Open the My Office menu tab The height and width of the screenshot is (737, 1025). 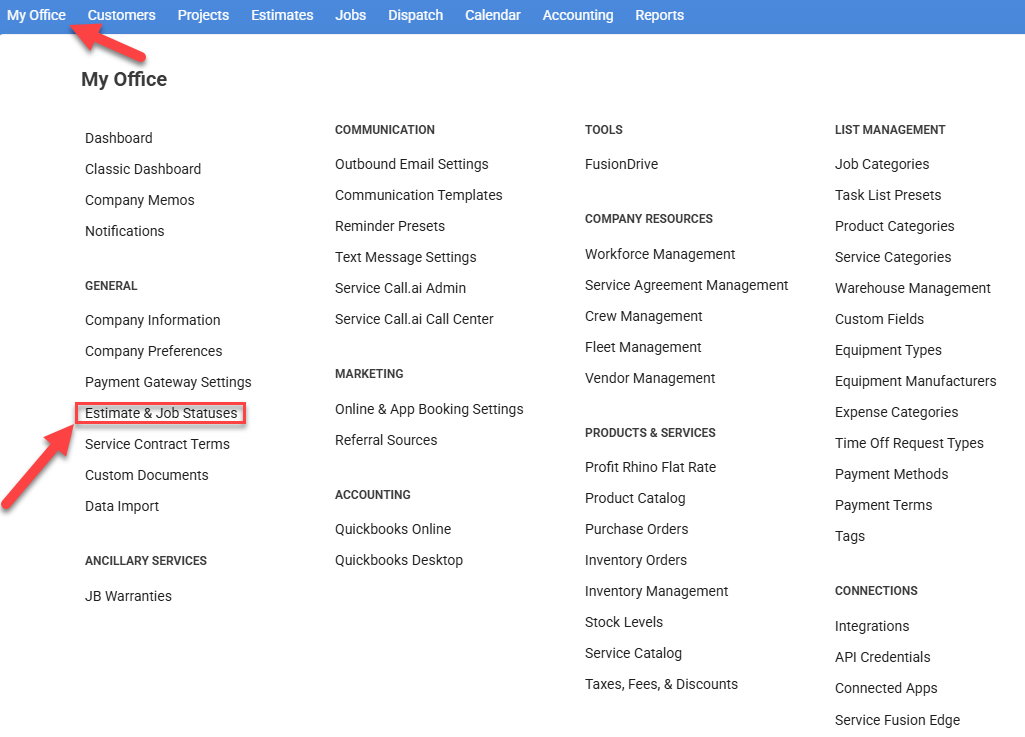[x=37, y=15]
